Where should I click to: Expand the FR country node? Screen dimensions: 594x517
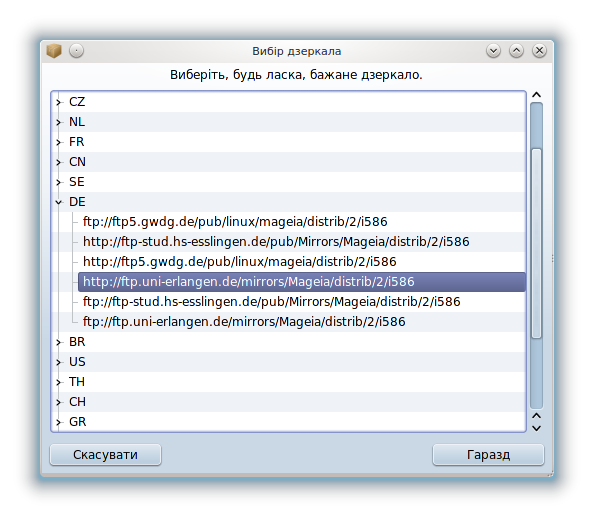pos(58,142)
